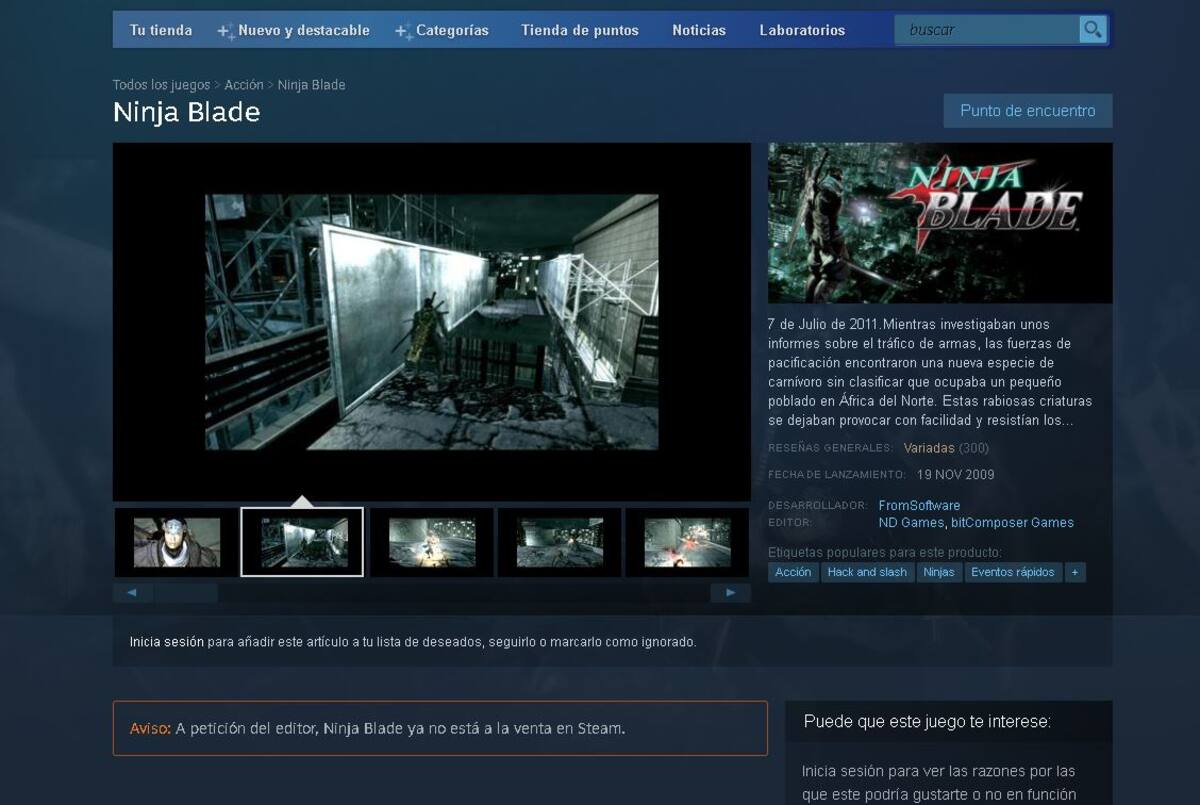
Task: Click the release date 19 NOV 2009
Action: (955, 475)
